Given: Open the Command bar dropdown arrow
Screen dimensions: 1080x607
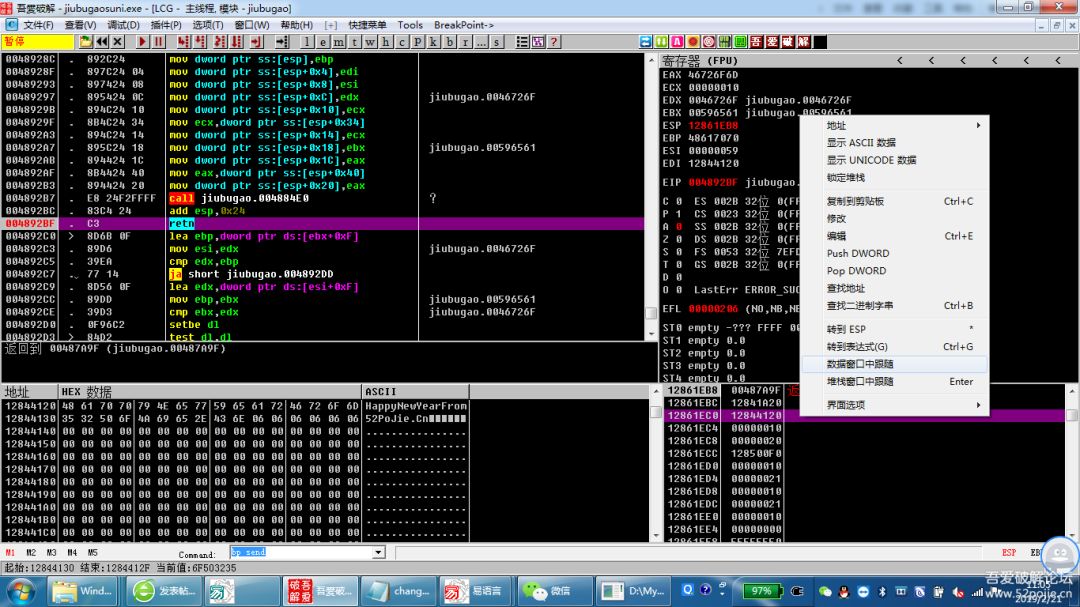Looking at the screenshot, I should [378, 552].
